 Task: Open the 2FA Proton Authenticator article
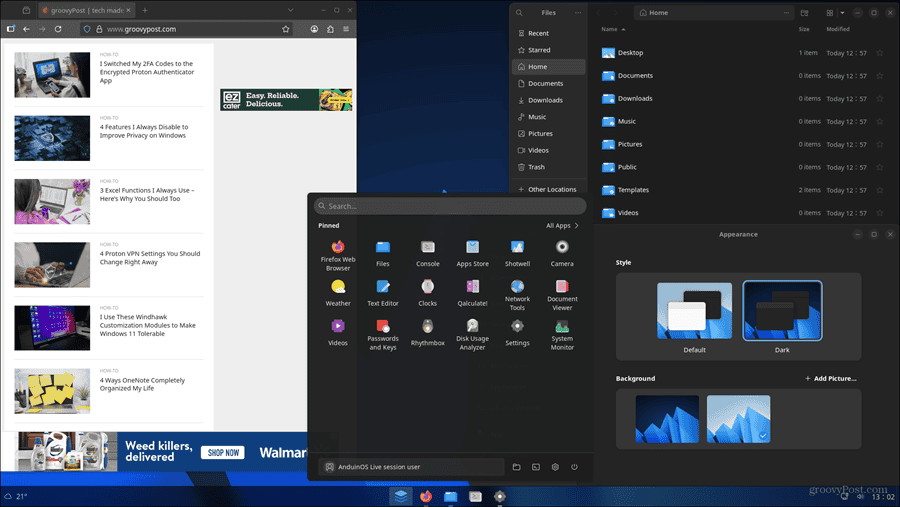click(x=147, y=72)
